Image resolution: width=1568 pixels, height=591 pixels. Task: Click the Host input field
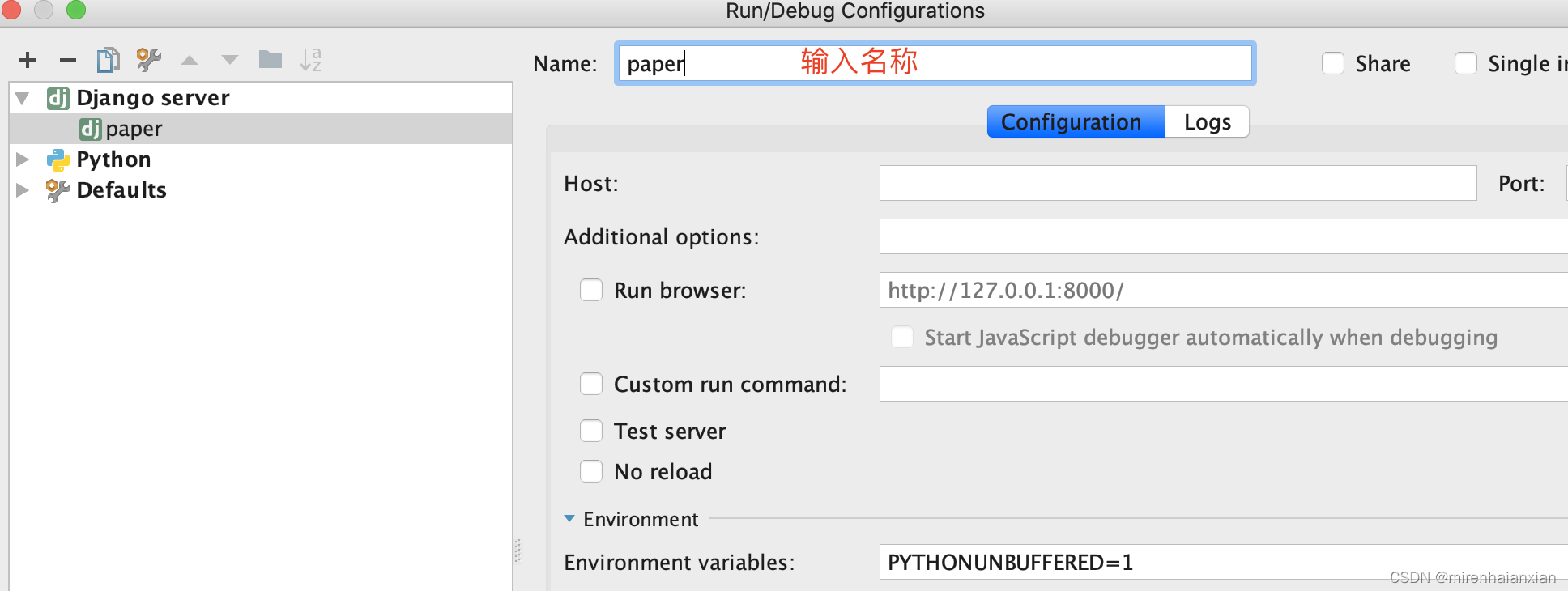coord(1178,183)
